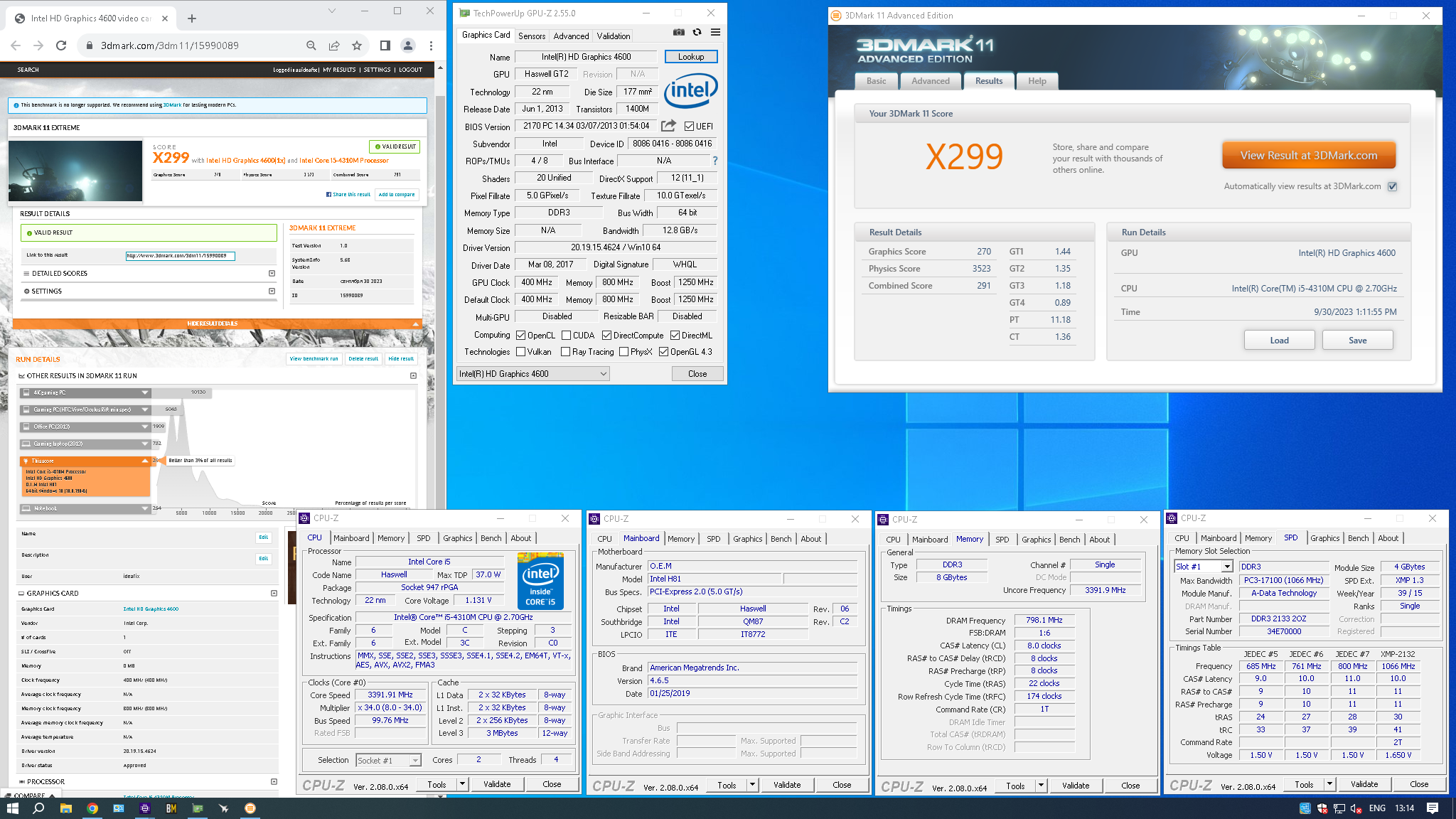Open Chrome three-dot menu
The height and width of the screenshot is (819, 1456).
[x=431, y=45]
